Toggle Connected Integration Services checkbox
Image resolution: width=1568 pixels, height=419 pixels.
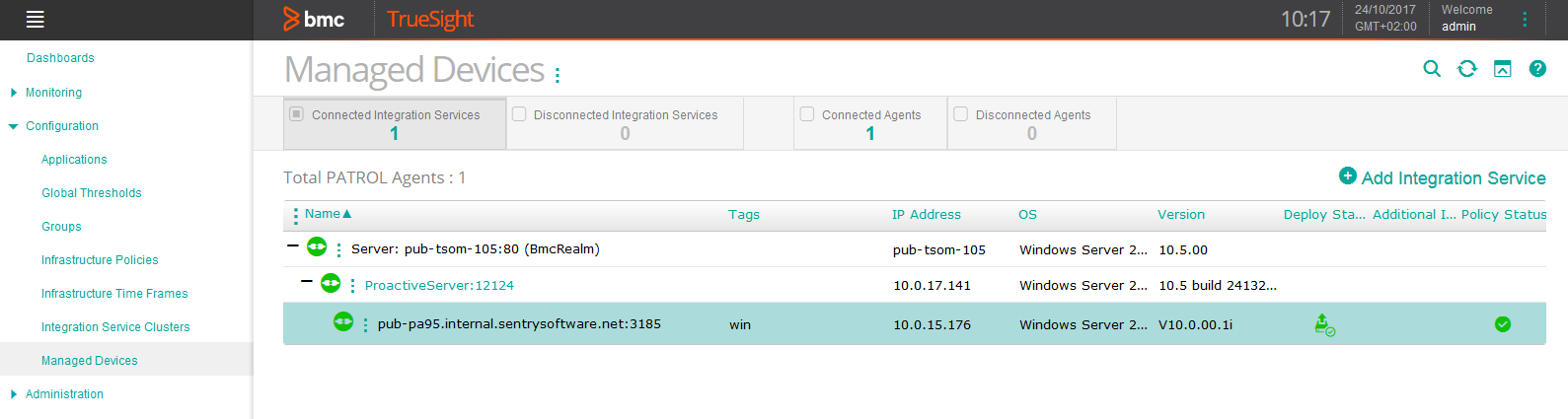(296, 114)
